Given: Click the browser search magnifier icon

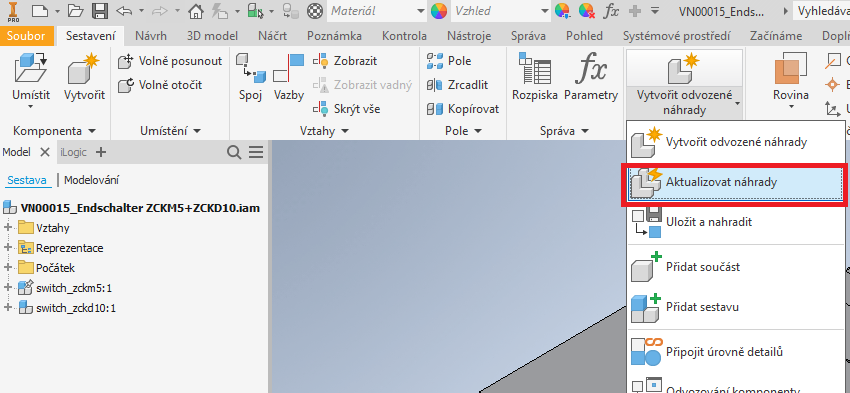Looking at the screenshot, I should [234, 153].
